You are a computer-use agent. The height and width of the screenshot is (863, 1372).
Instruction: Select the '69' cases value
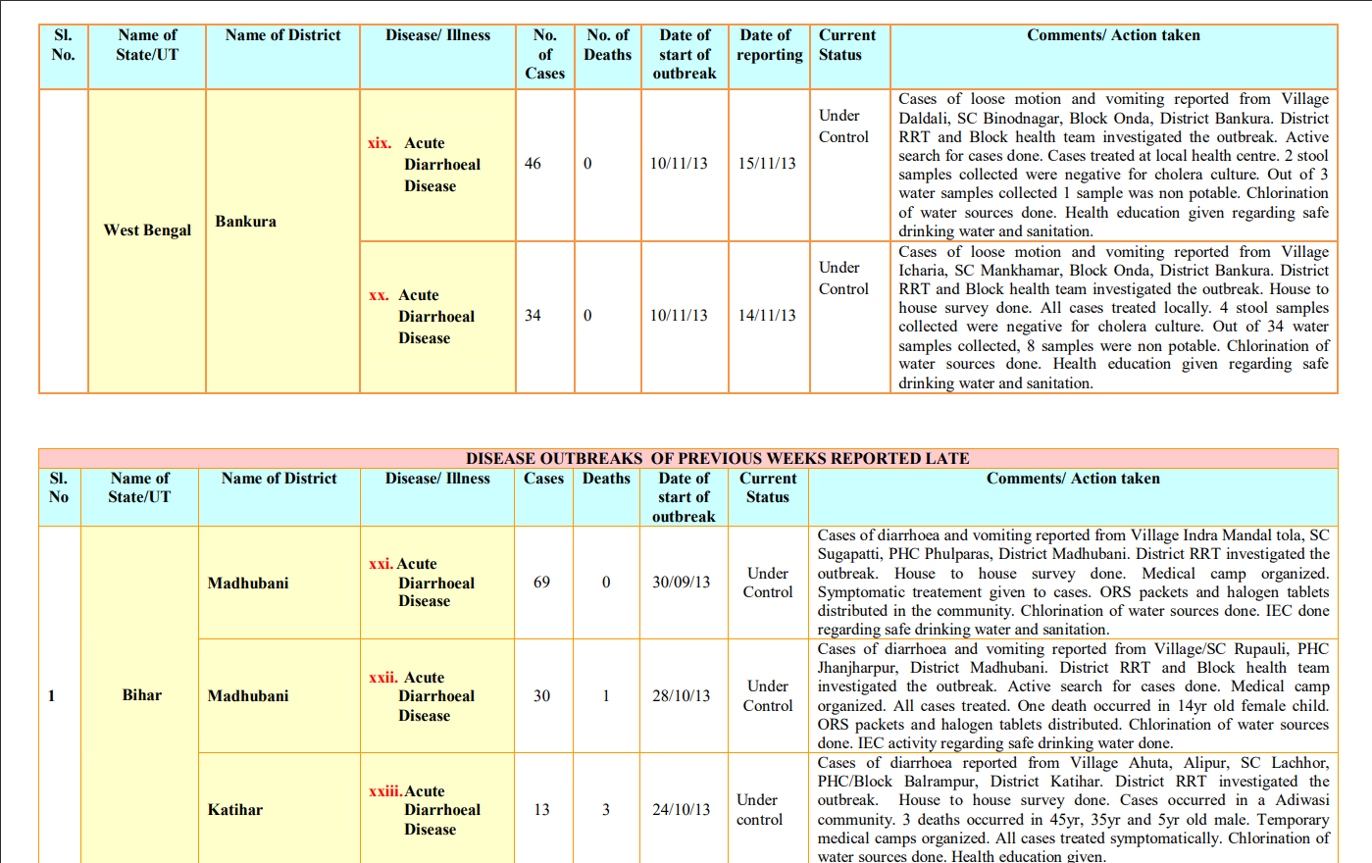coord(542,582)
